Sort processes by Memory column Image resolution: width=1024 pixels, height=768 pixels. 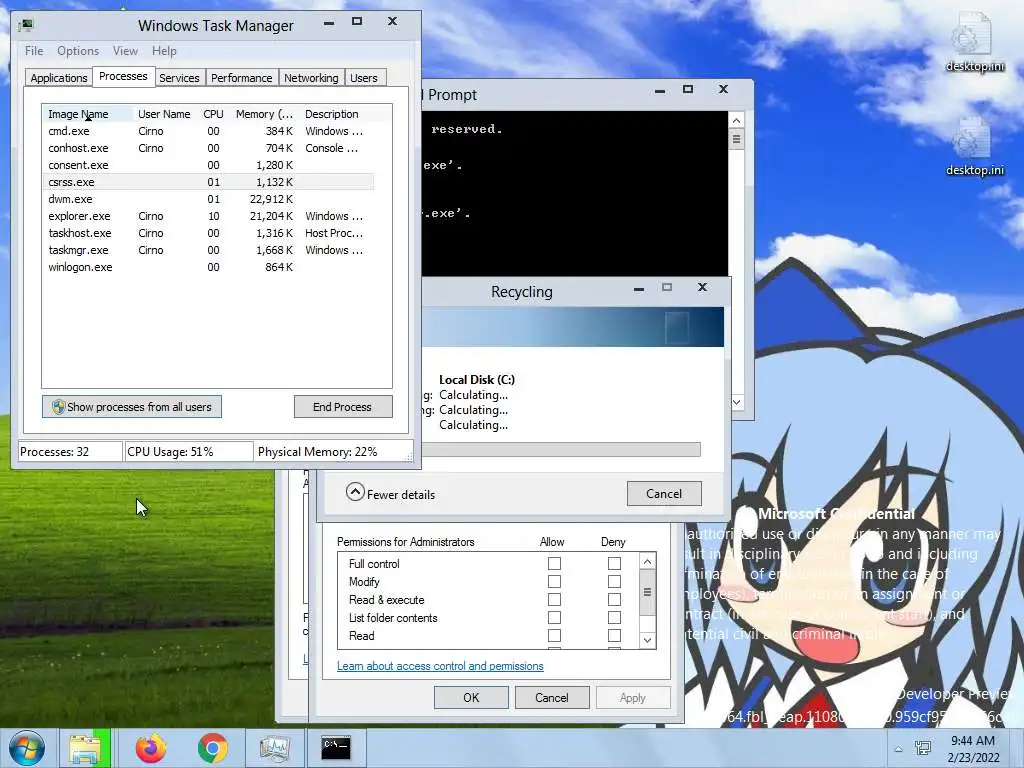pos(264,114)
